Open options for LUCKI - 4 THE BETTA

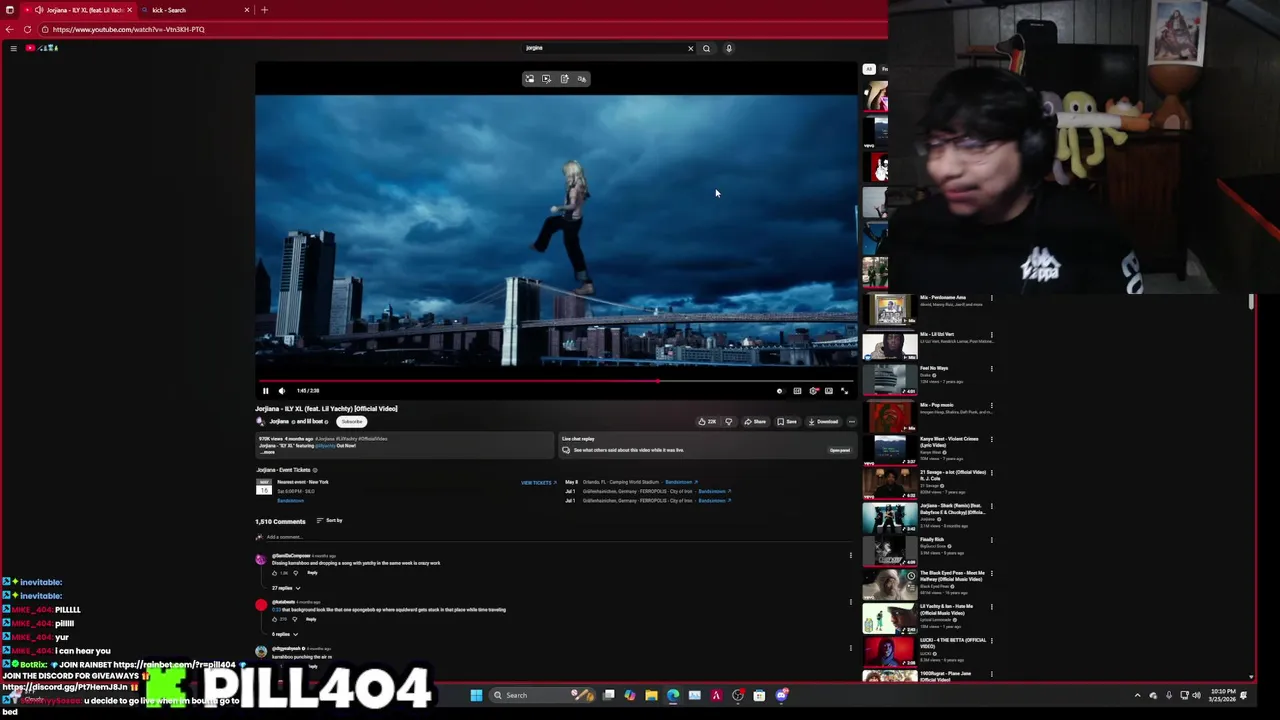click(x=992, y=641)
